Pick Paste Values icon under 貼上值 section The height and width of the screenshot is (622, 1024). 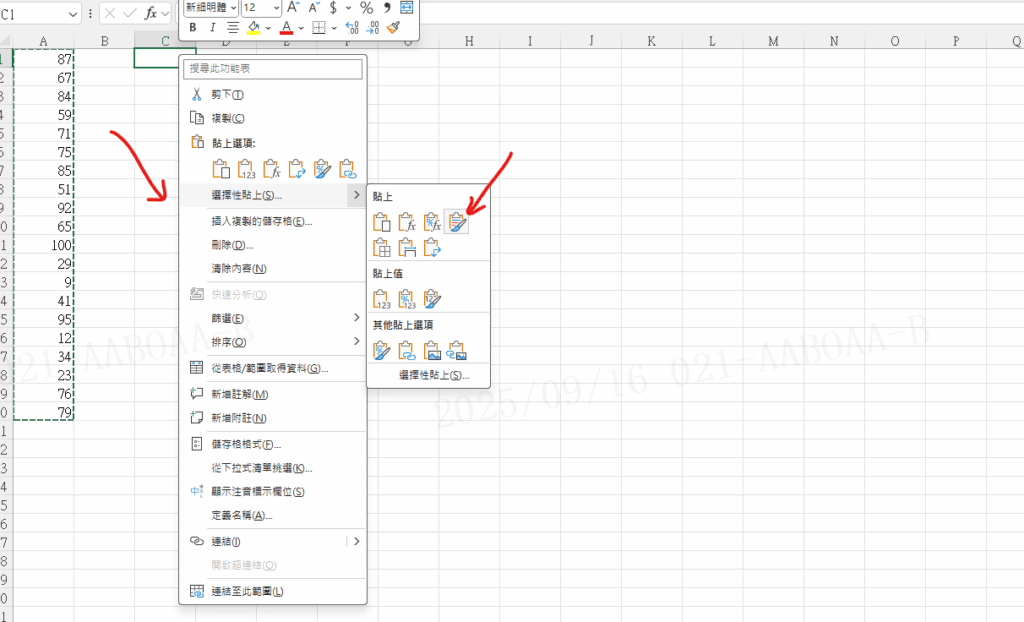[381, 298]
